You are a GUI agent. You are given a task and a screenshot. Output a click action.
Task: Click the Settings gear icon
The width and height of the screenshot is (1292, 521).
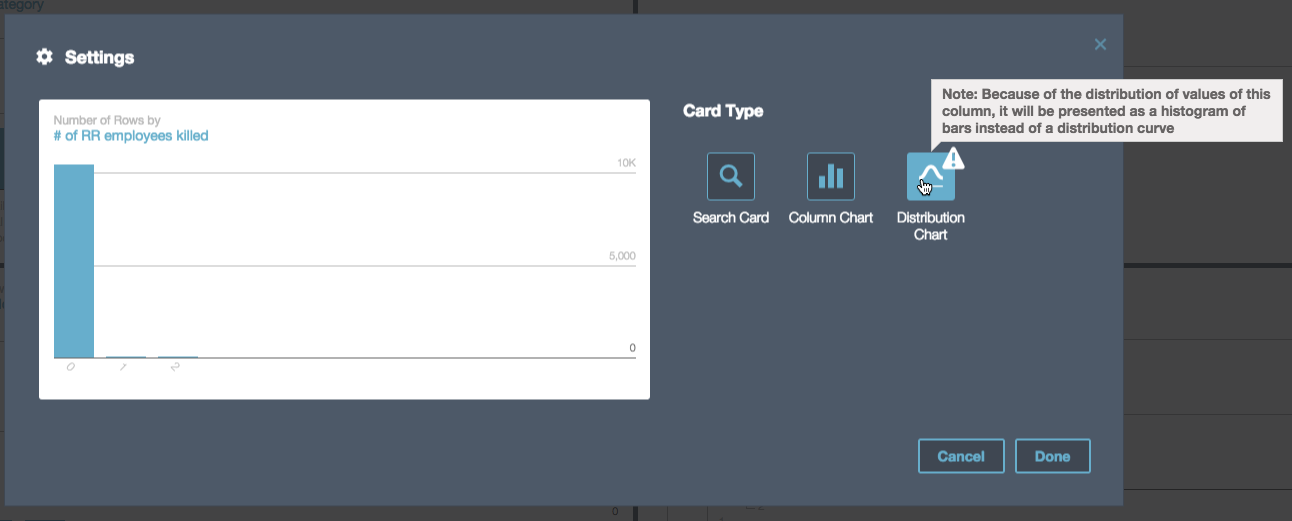point(44,57)
